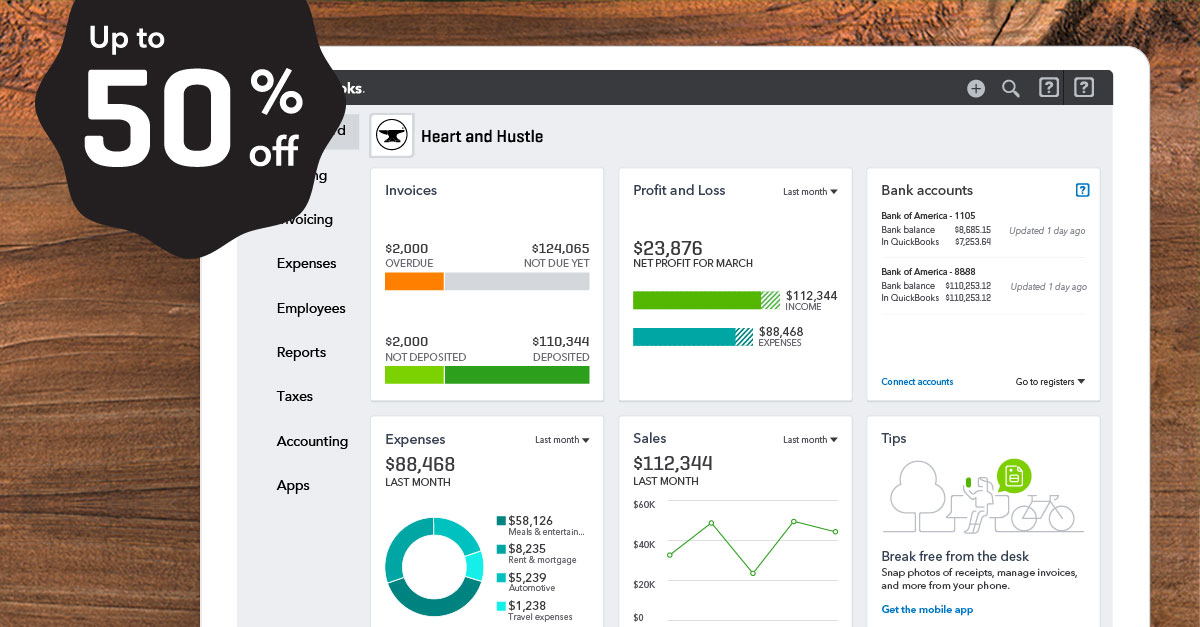The image size is (1200, 627).
Task: Click the Heart and Hustle anvil logo
Action: coord(390,136)
